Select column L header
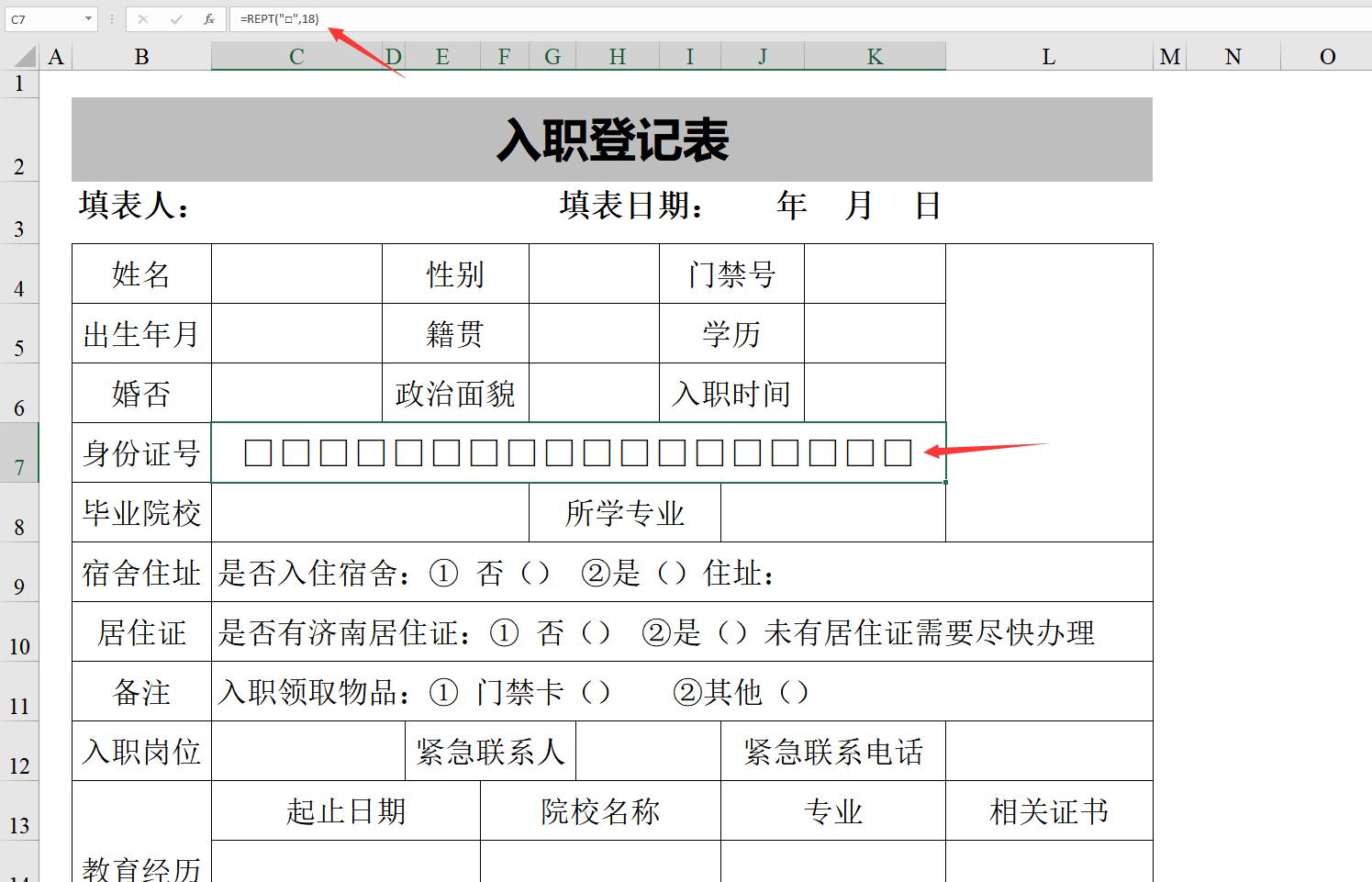 pyautogui.click(x=1047, y=56)
